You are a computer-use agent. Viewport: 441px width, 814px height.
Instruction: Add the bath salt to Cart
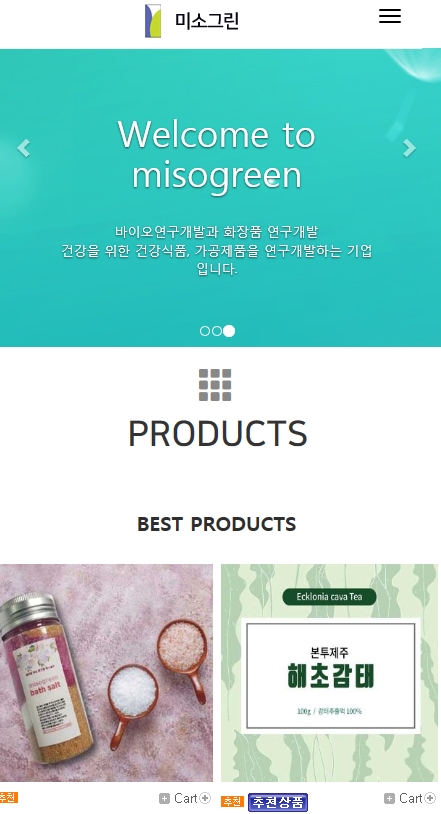coord(185,798)
